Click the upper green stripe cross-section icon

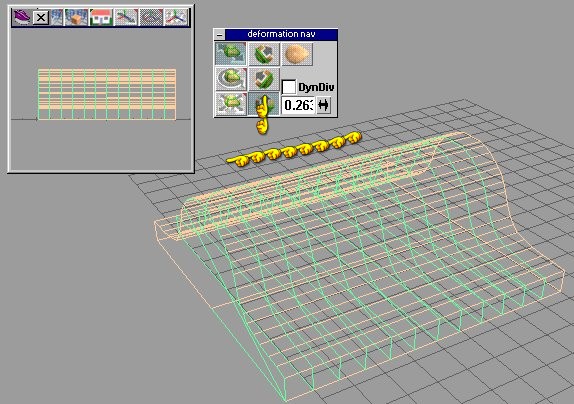[x=264, y=54]
